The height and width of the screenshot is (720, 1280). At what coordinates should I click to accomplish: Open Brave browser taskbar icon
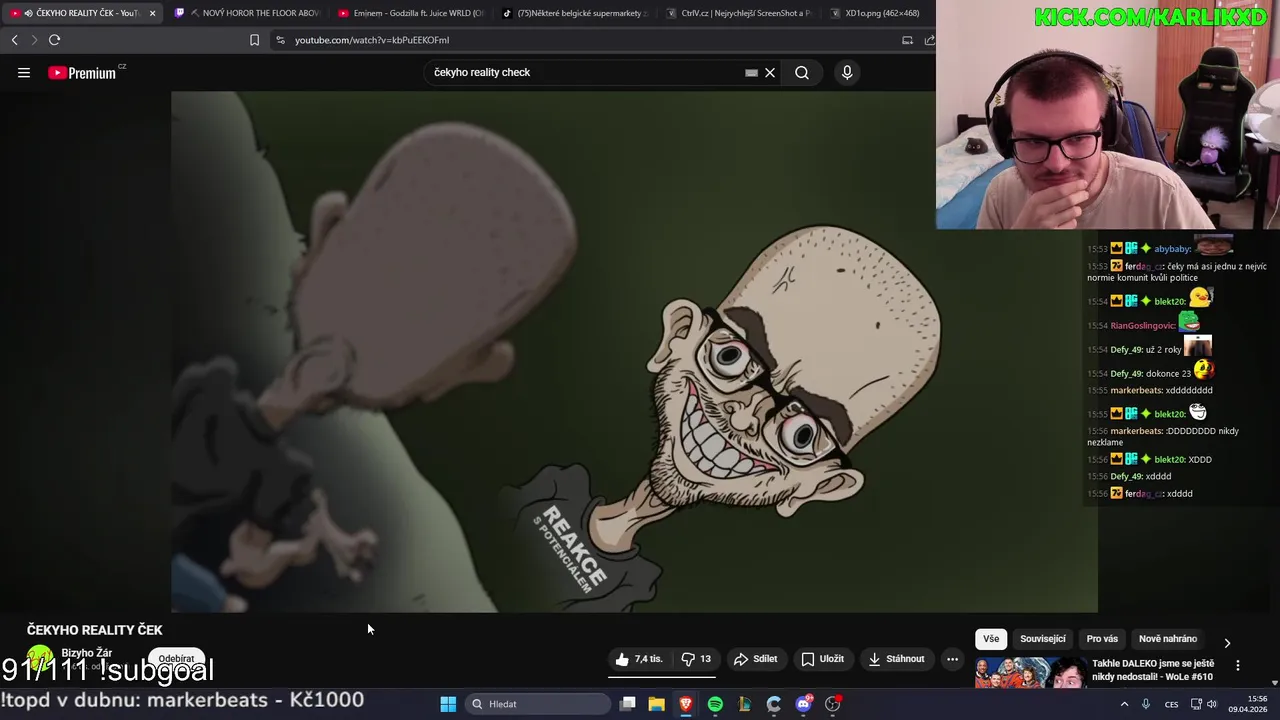pos(686,704)
